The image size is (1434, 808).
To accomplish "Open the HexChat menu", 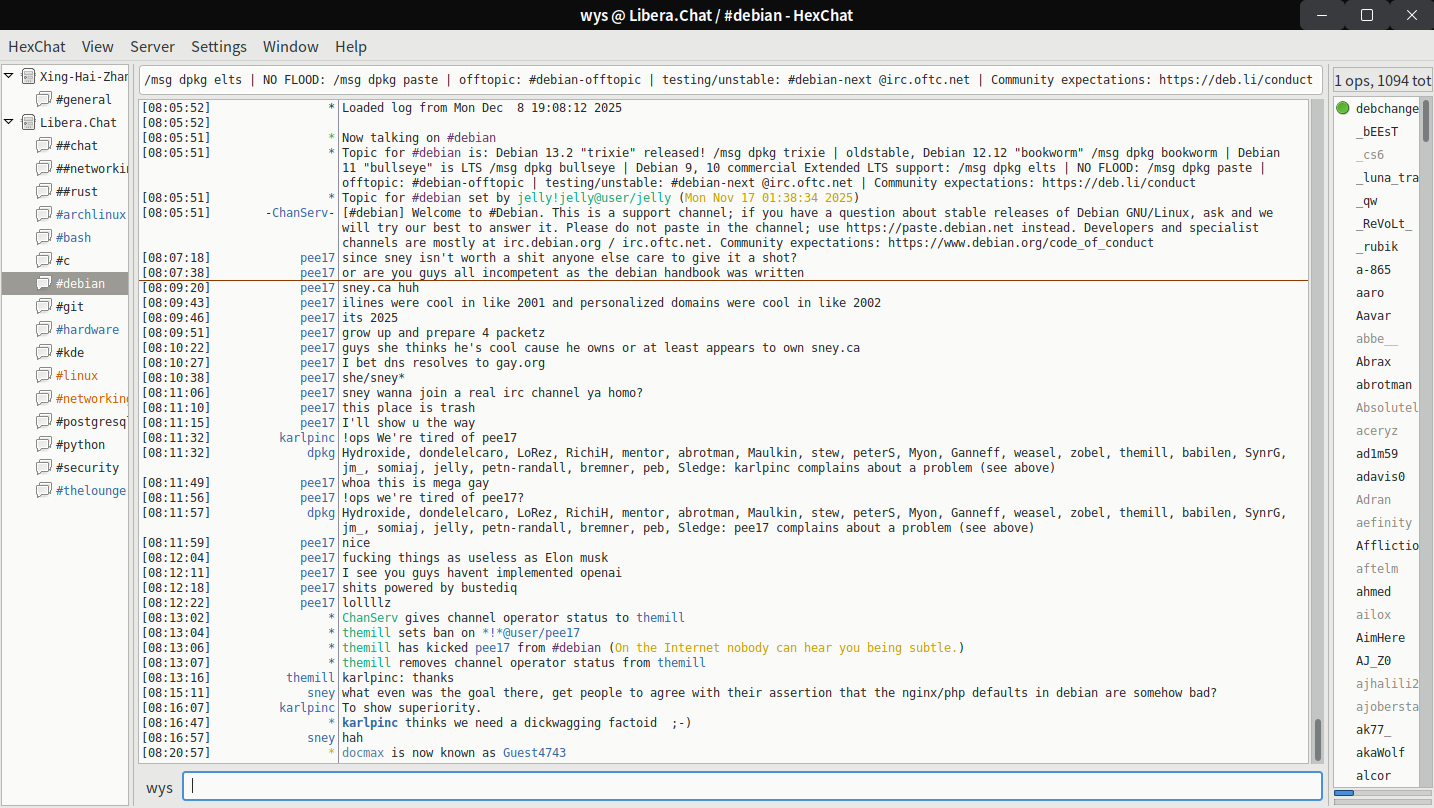I will pyautogui.click(x=37, y=47).
